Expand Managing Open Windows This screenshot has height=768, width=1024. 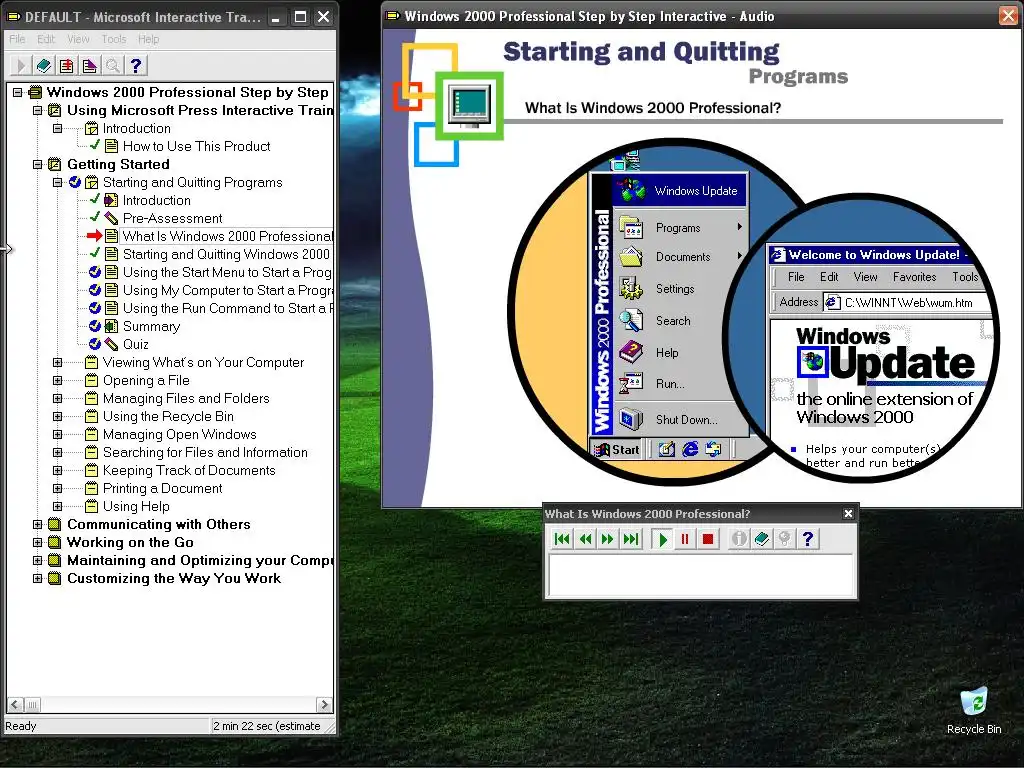click(x=57, y=434)
